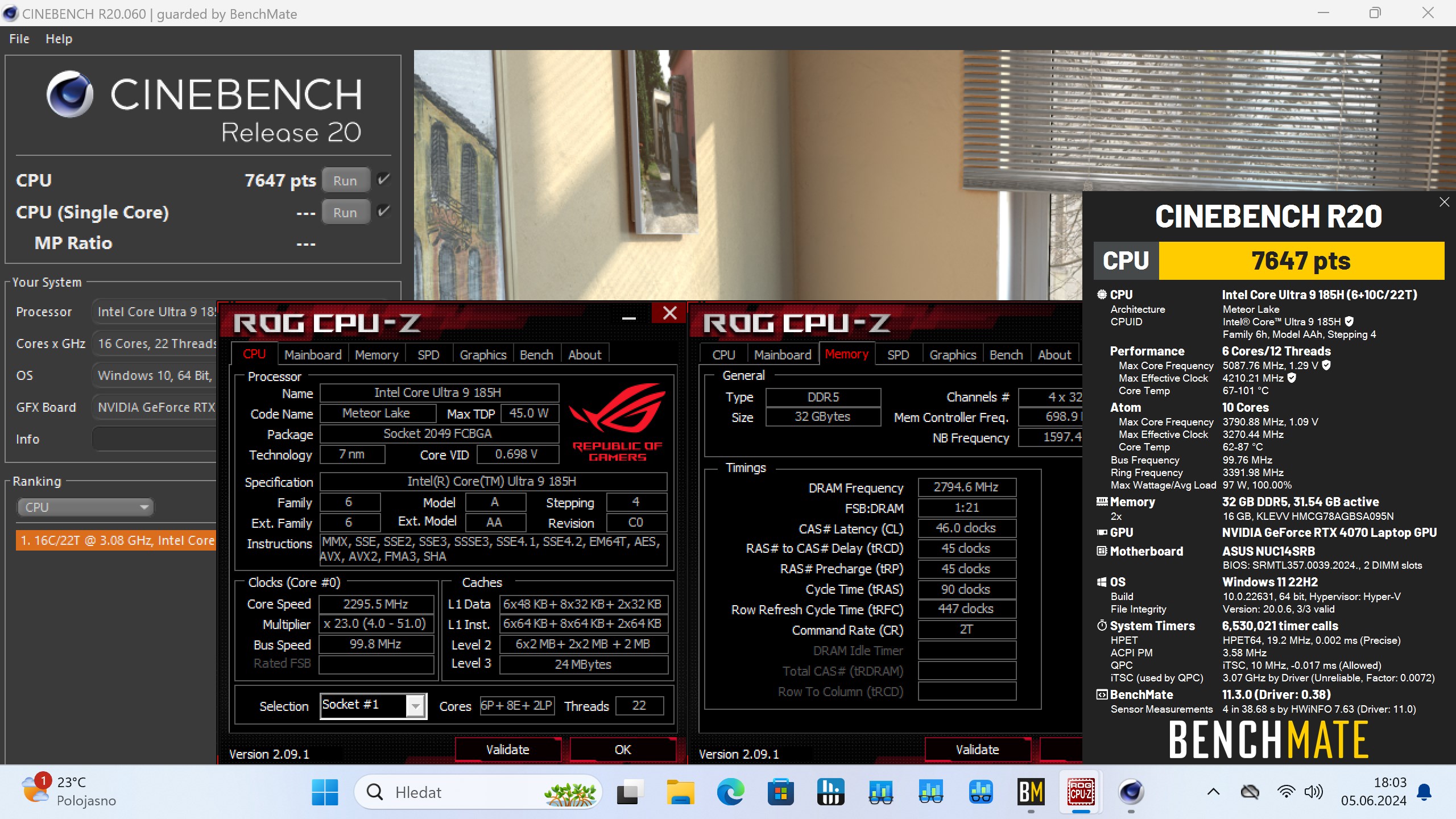Open the weather widget showing 23°C

pyautogui.click(x=68, y=792)
